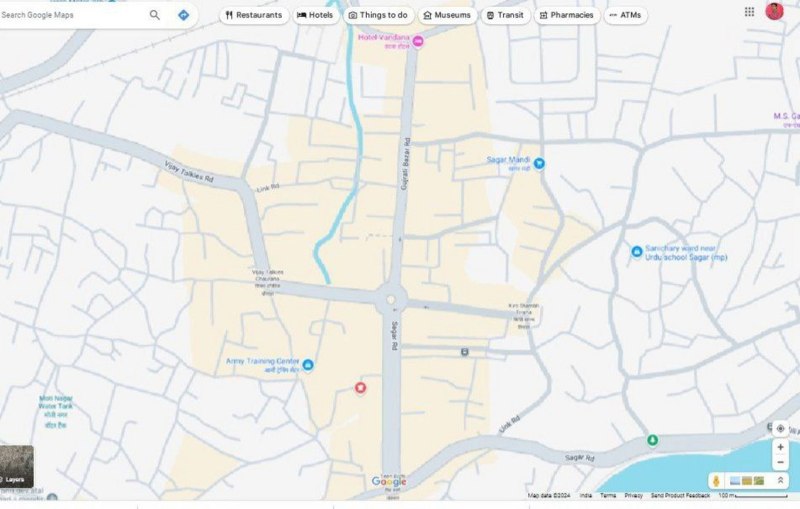Zoom in with the plus button

pos(780,447)
